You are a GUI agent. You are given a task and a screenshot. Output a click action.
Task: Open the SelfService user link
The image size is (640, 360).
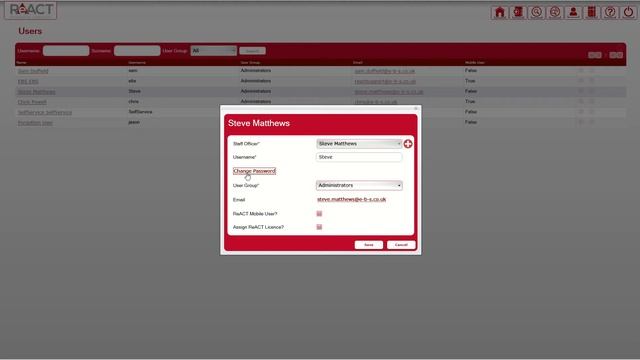pos(45,112)
